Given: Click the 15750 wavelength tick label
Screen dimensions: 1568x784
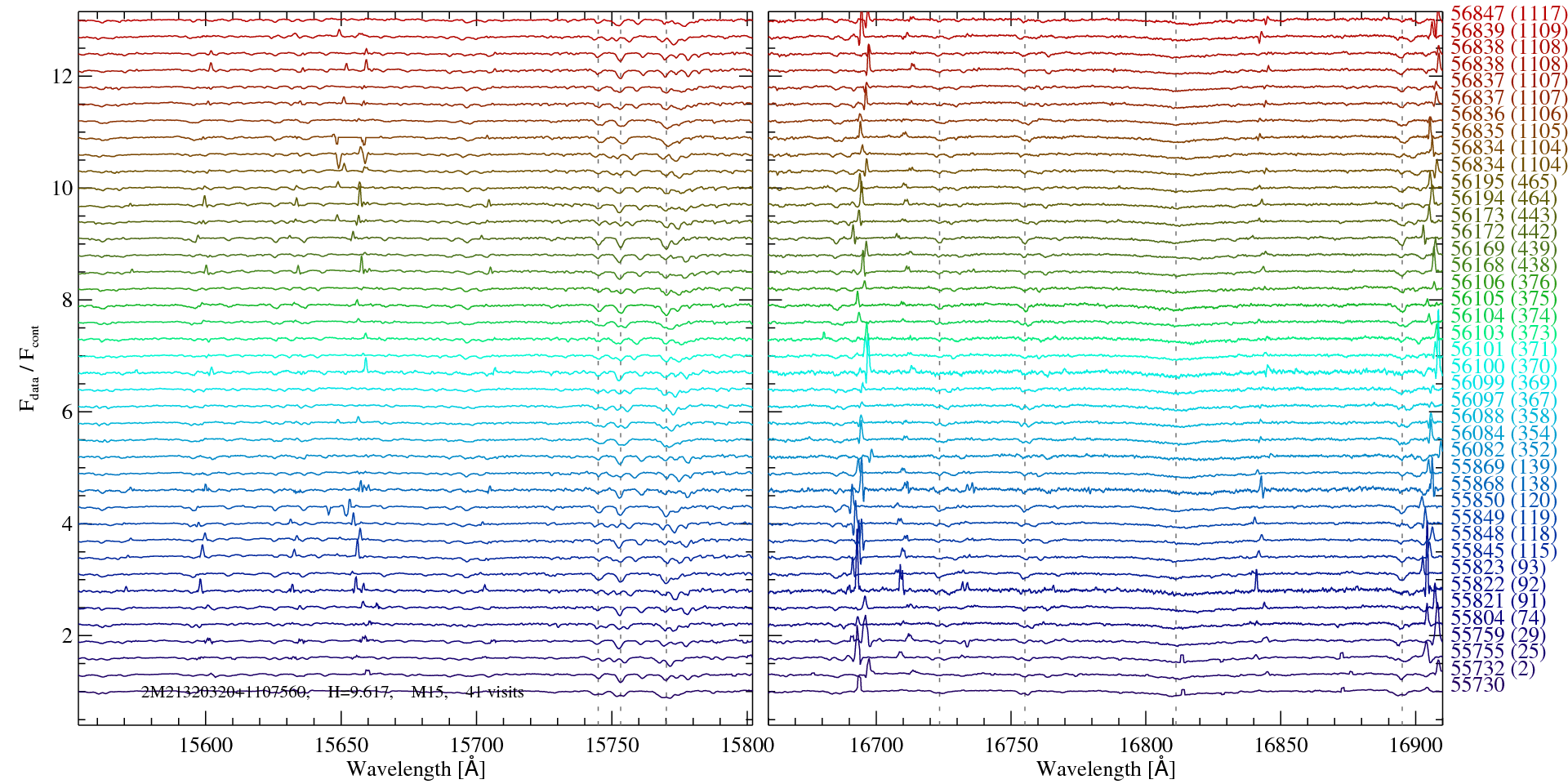Looking at the screenshot, I should [x=612, y=745].
